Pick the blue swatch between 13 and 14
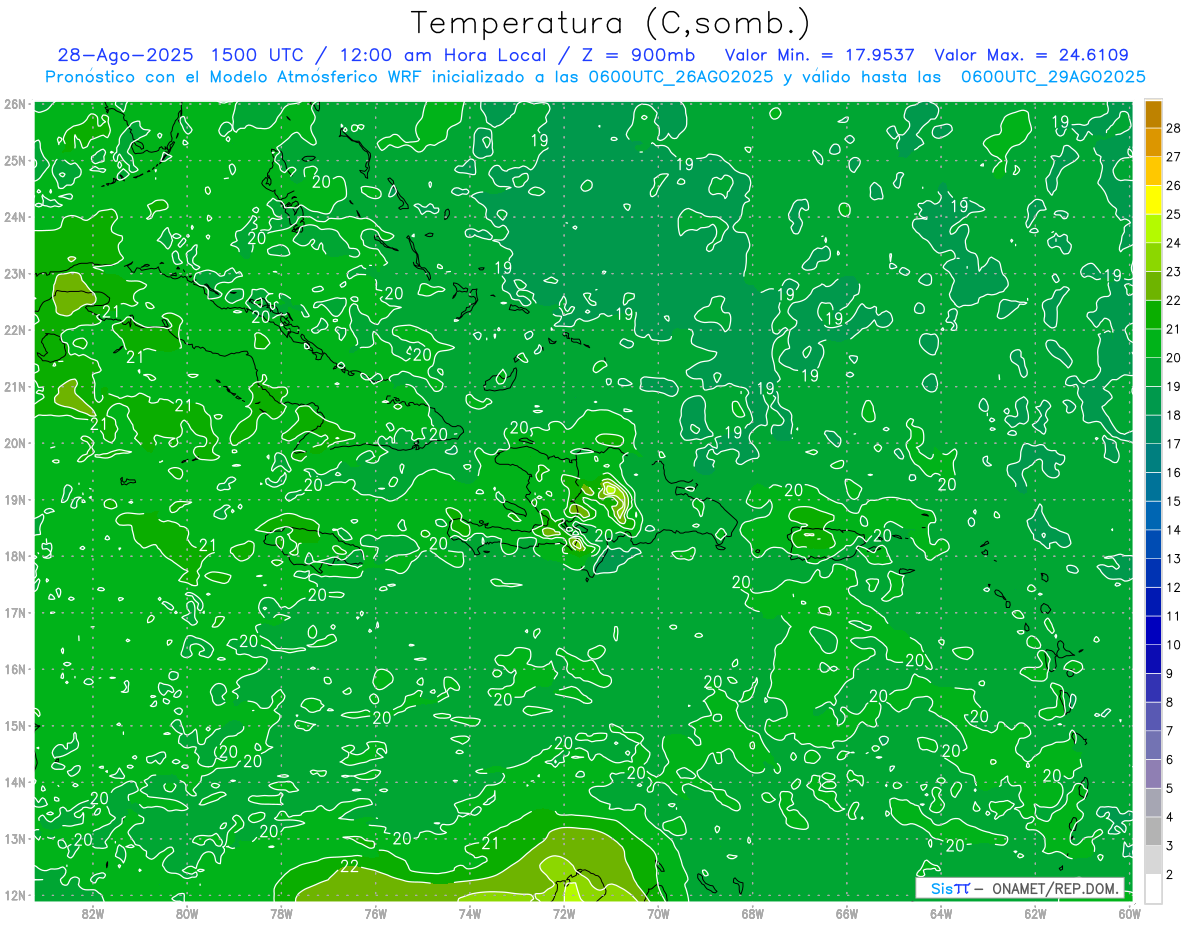1200x927 pixels. coord(1153,545)
